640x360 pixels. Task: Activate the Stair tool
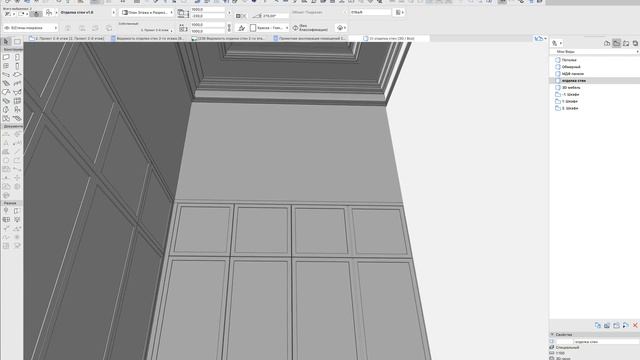click(x=6, y=83)
